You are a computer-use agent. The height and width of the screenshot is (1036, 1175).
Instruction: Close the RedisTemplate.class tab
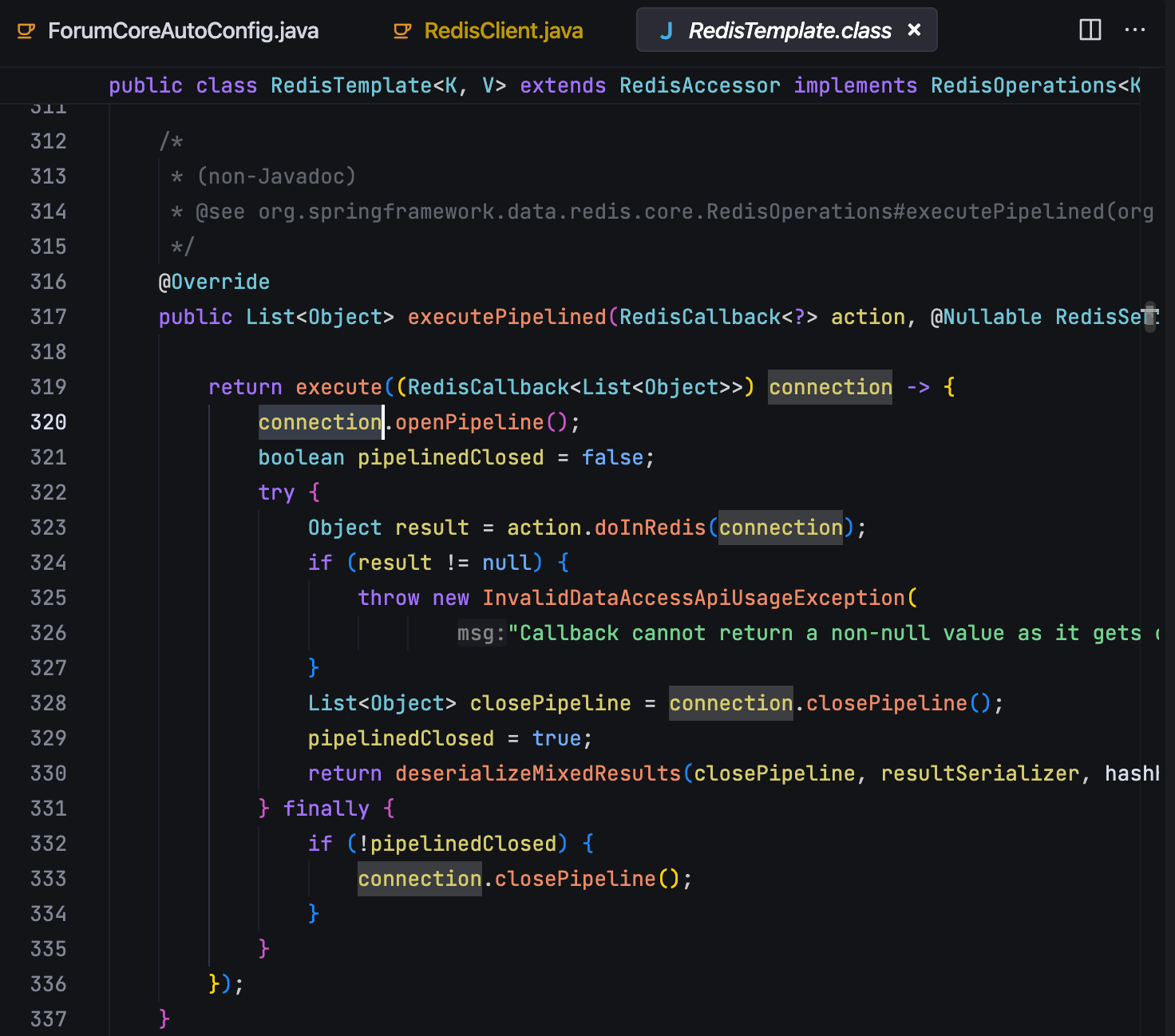tap(913, 30)
